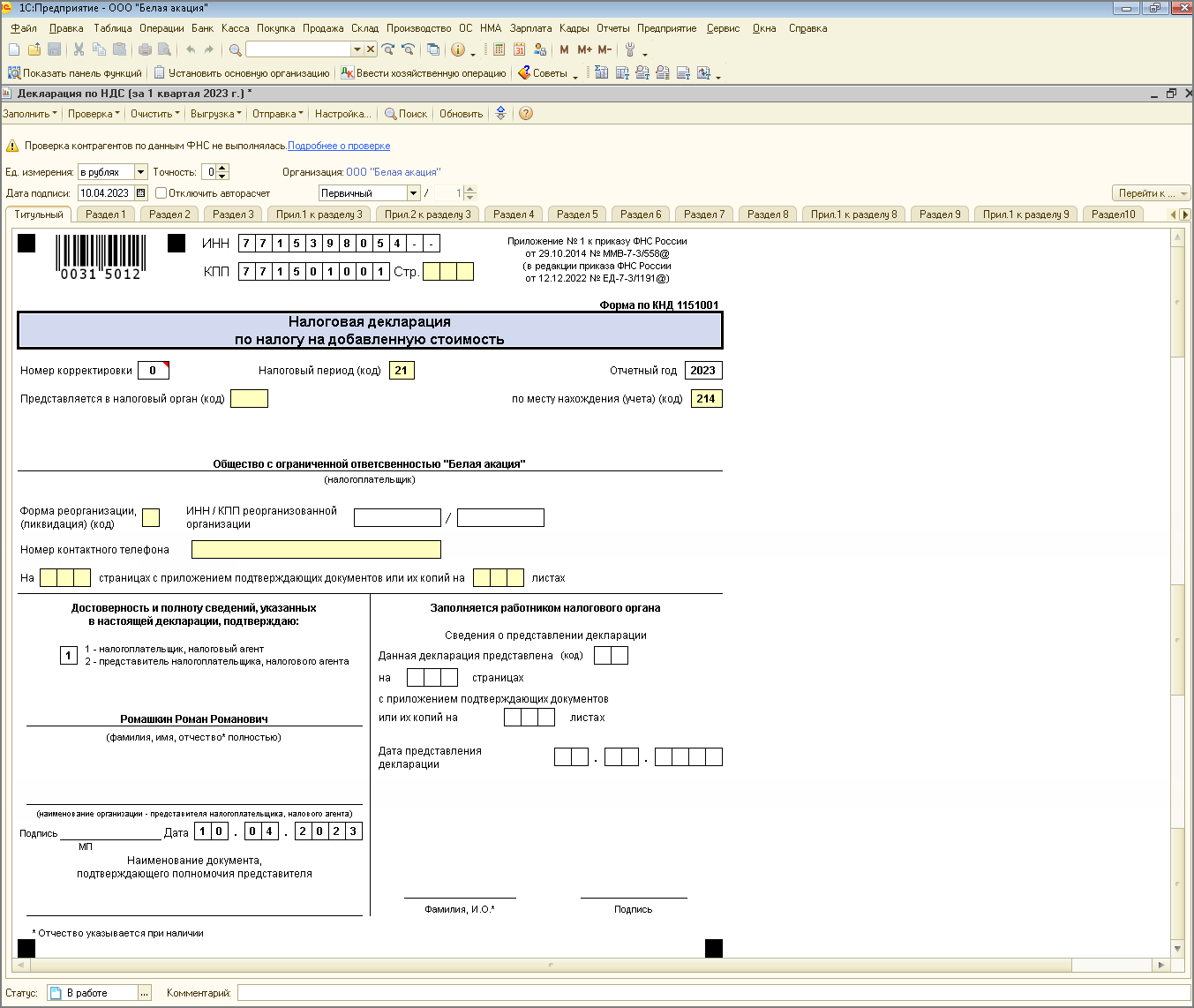Viewport: 1194px width, 1008px height.
Task: Click Ввести хозяйственную операцию button
Action: click(424, 73)
